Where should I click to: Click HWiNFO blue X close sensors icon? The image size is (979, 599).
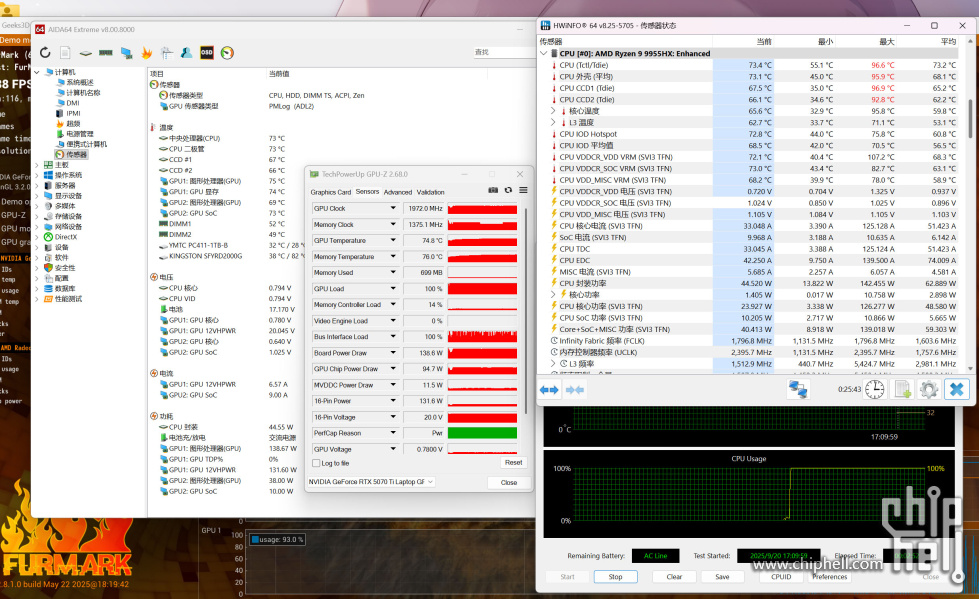957,389
